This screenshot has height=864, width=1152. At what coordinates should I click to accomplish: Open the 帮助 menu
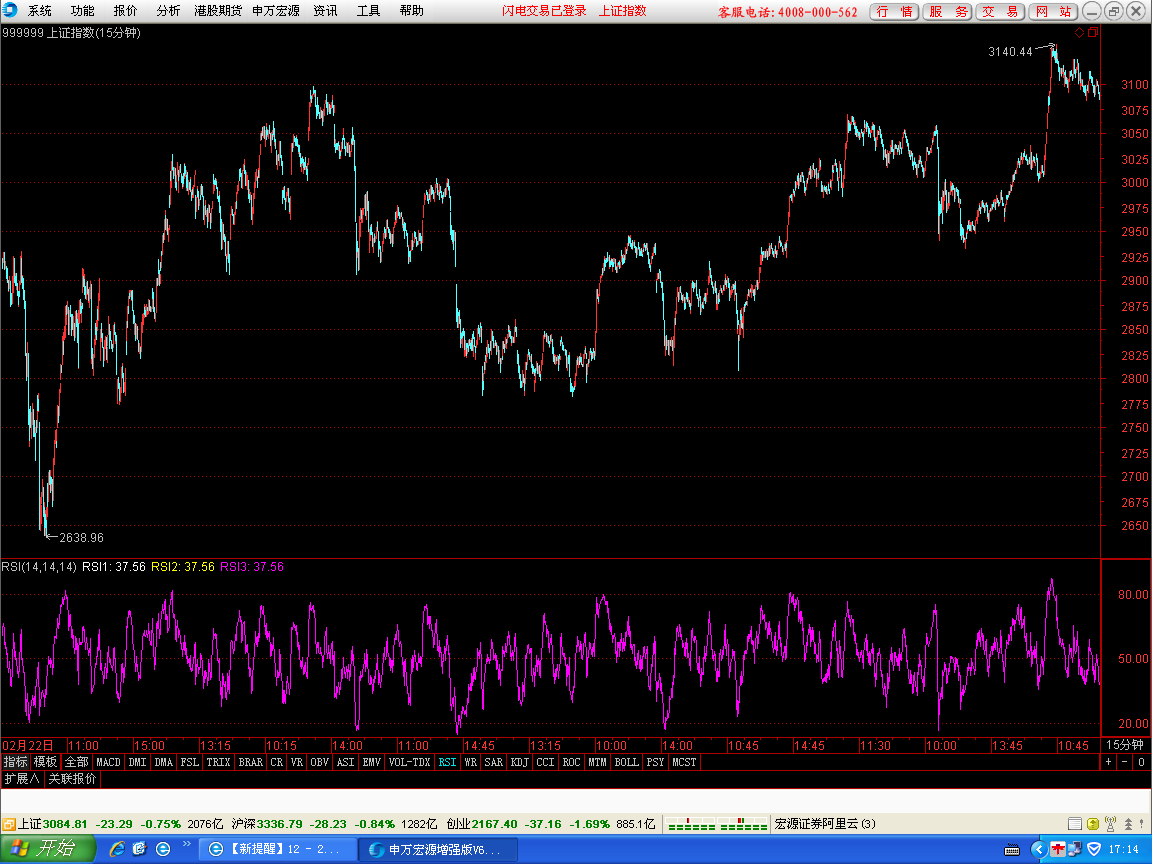[411, 11]
